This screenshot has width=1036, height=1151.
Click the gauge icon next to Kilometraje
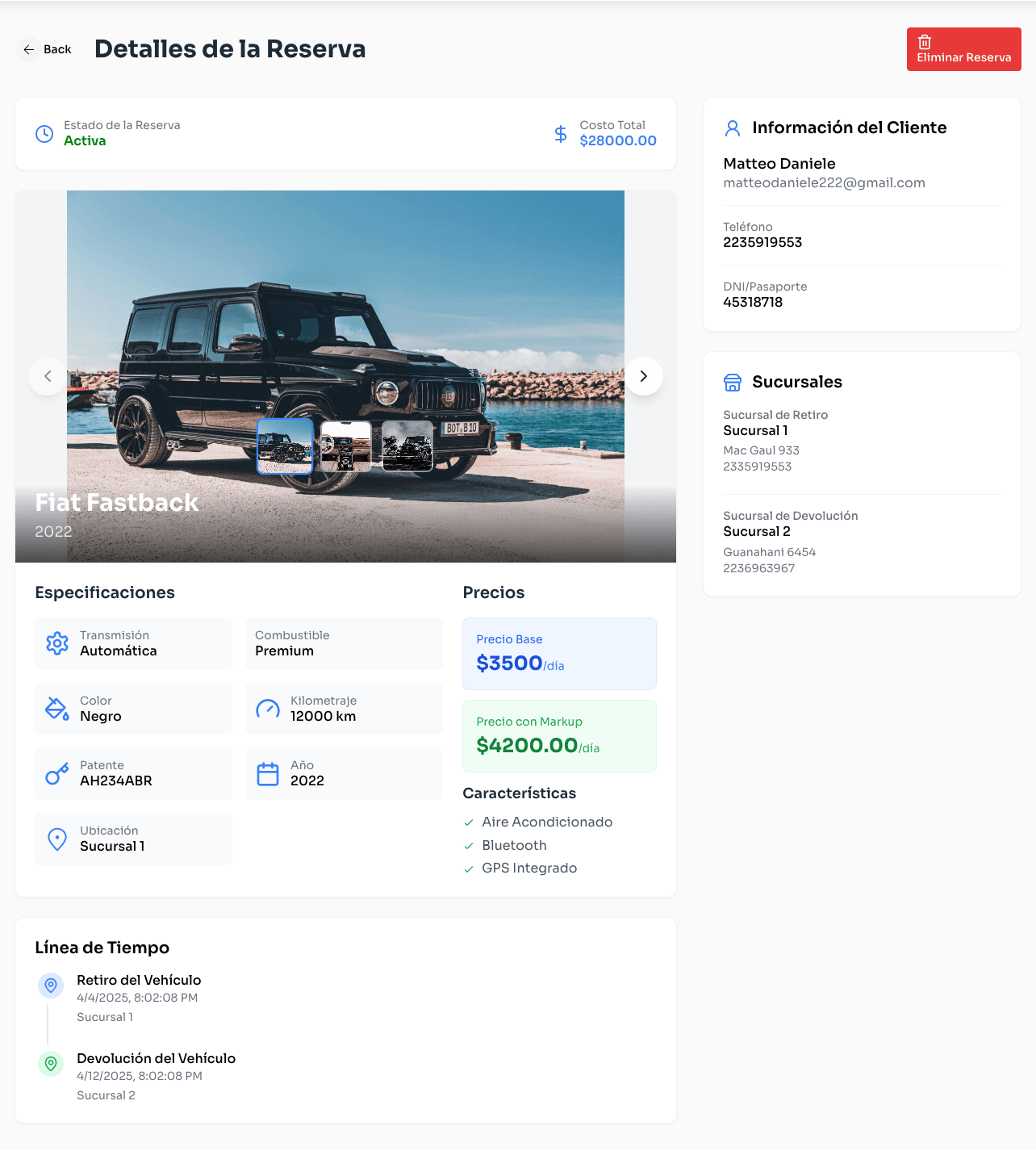pyautogui.click(x=268, y=709)
